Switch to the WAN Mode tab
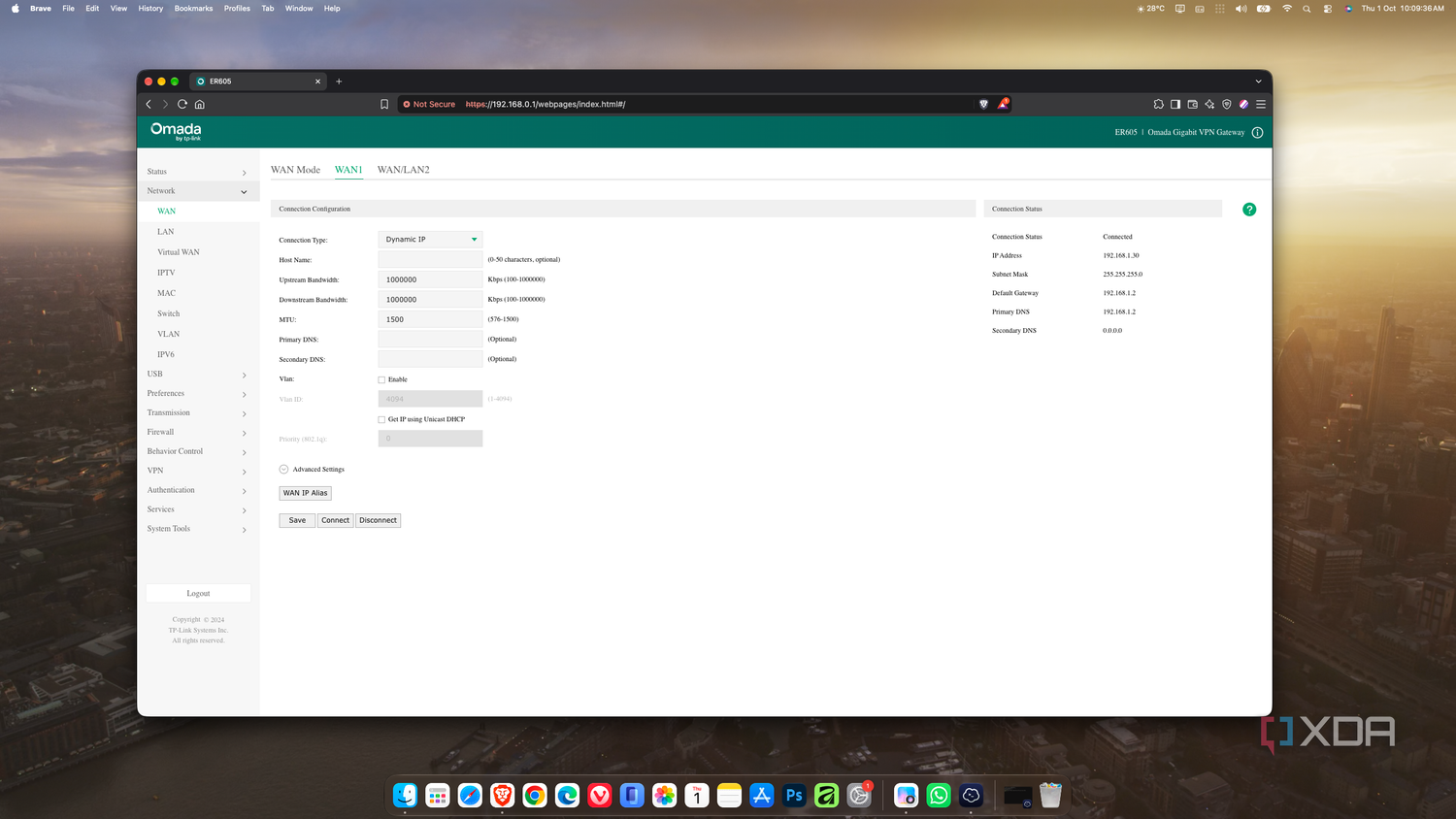This screenshot has height=819, width=1456. (295, 170)
